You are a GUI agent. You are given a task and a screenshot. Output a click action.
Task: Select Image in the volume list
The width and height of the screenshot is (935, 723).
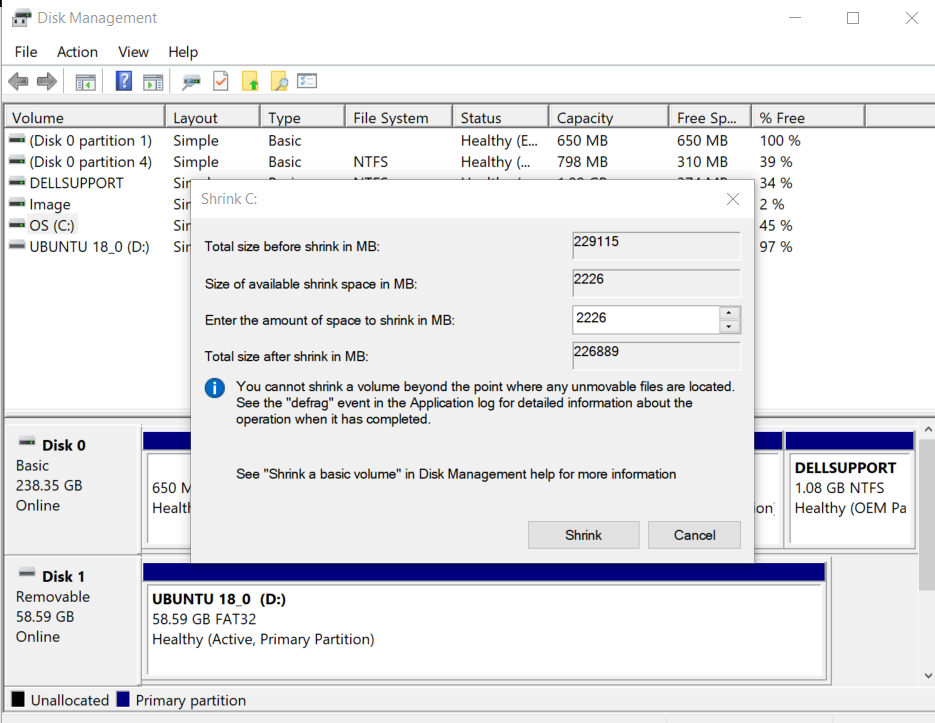49,205
